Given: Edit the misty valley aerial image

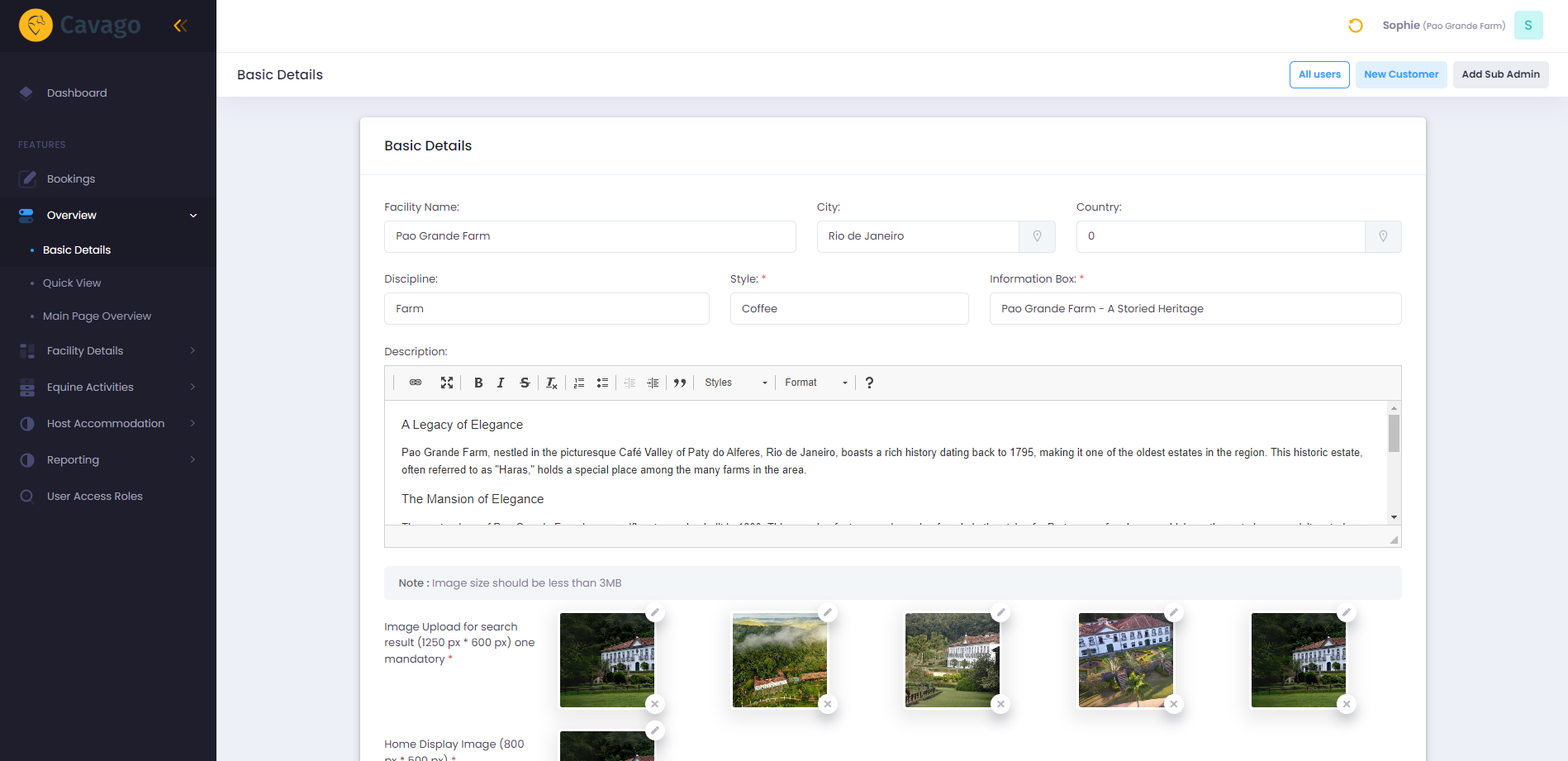Looking at the screenshot, I should pos(828,612).
